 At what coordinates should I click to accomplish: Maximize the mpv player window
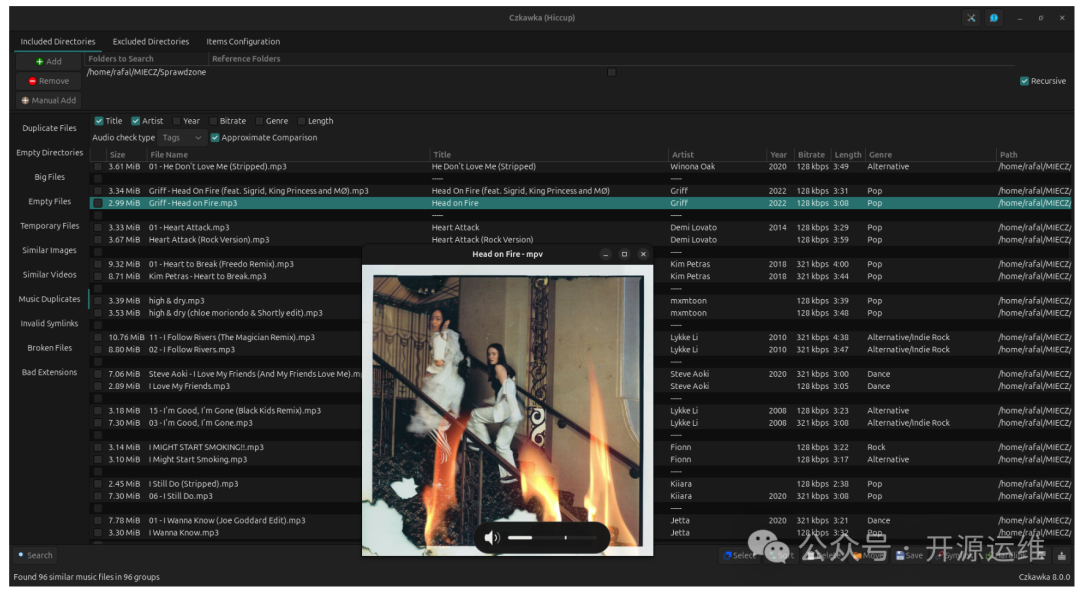pos(624,254)
